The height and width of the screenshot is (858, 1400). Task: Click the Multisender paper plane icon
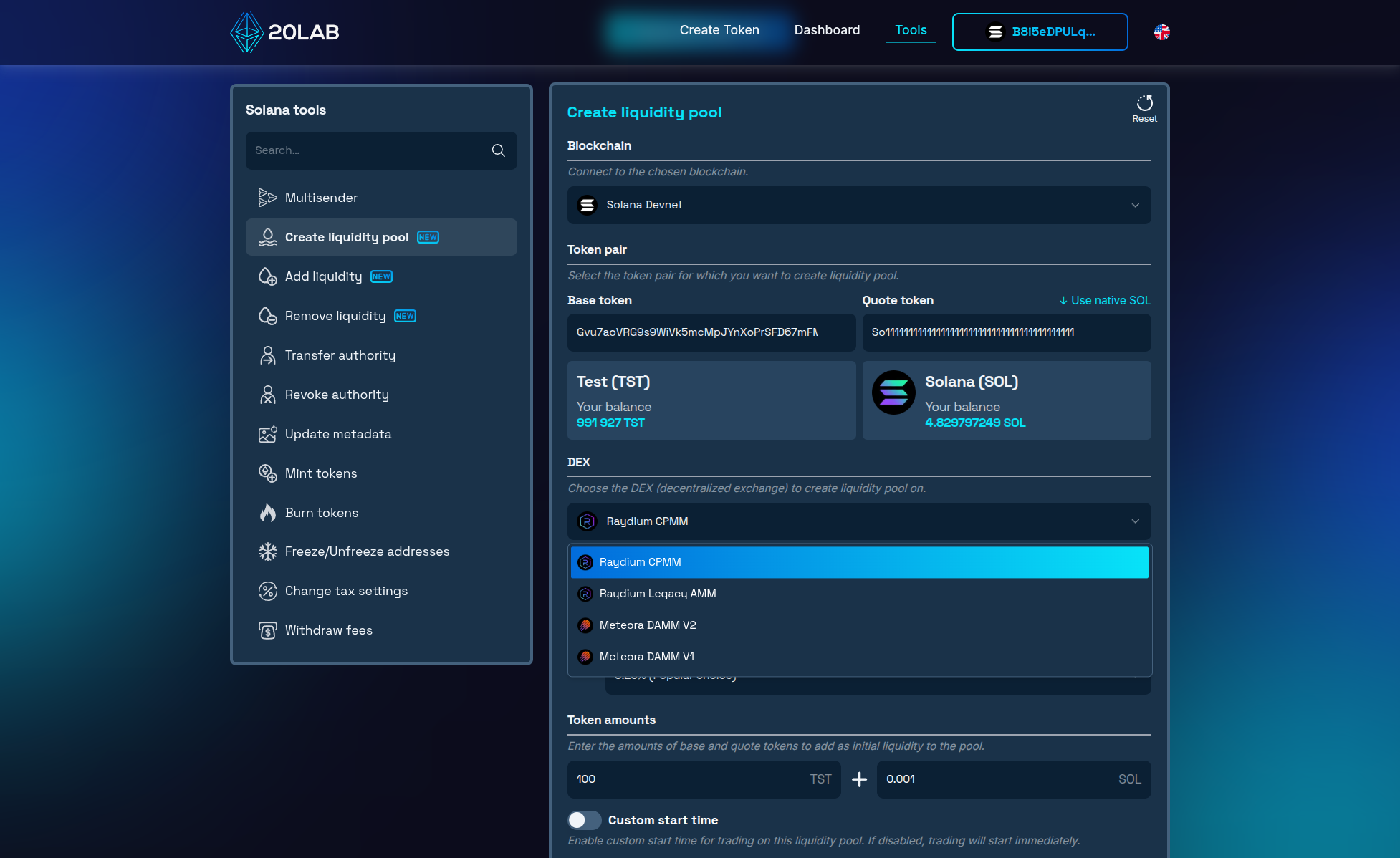point(267,198)
